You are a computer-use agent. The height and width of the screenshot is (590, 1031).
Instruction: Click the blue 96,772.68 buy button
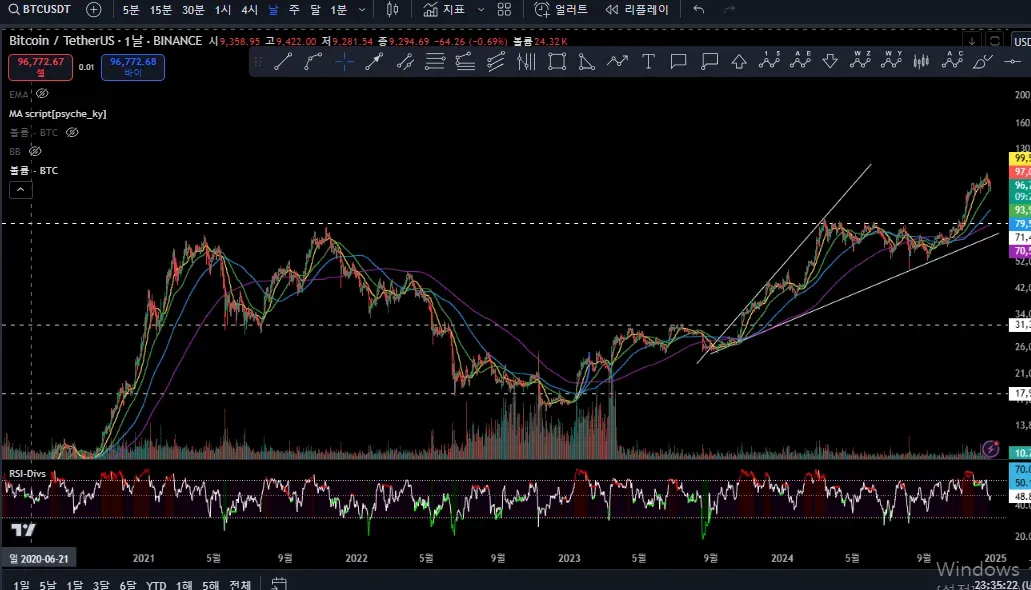pos(133,67)
